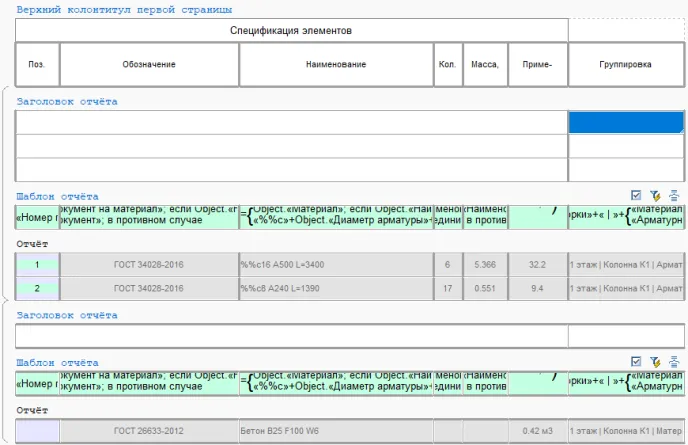Select the 'Обозначение' column header
Image resolution: width=688 pixels, height=445 pixels.
pyautogui.click(x=149, y=65)
